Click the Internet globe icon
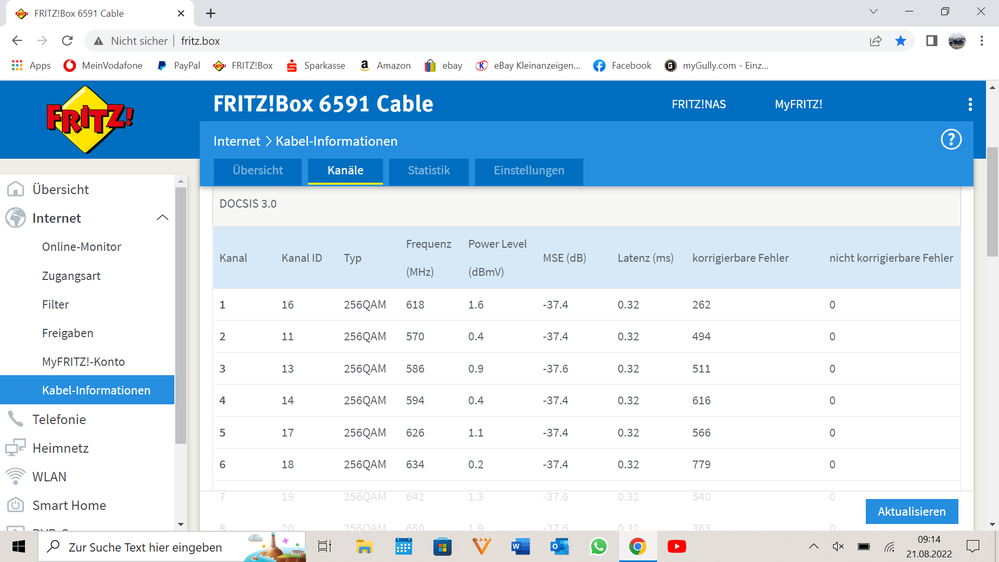Screen dimensions: 999x562 point(15,218)
